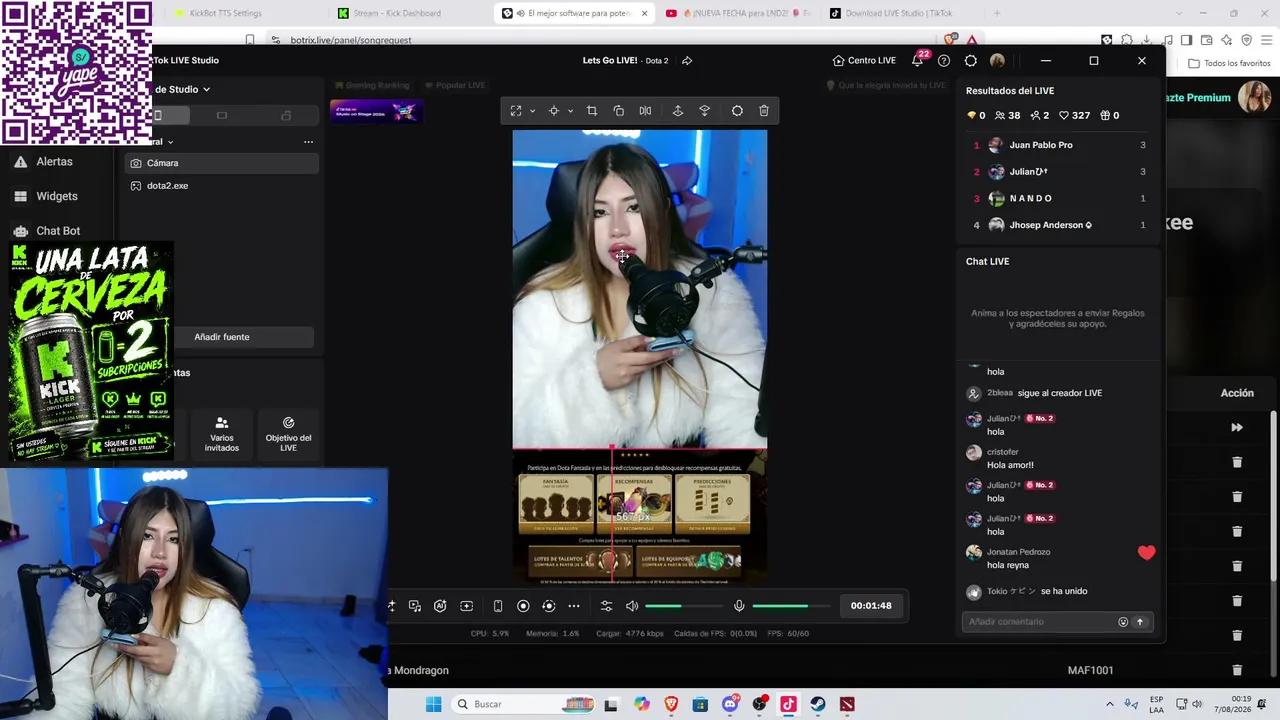Viewport: 1280px width, 720px height.
Task: Click the likes count 327
Action: (x=1075, y=116)
